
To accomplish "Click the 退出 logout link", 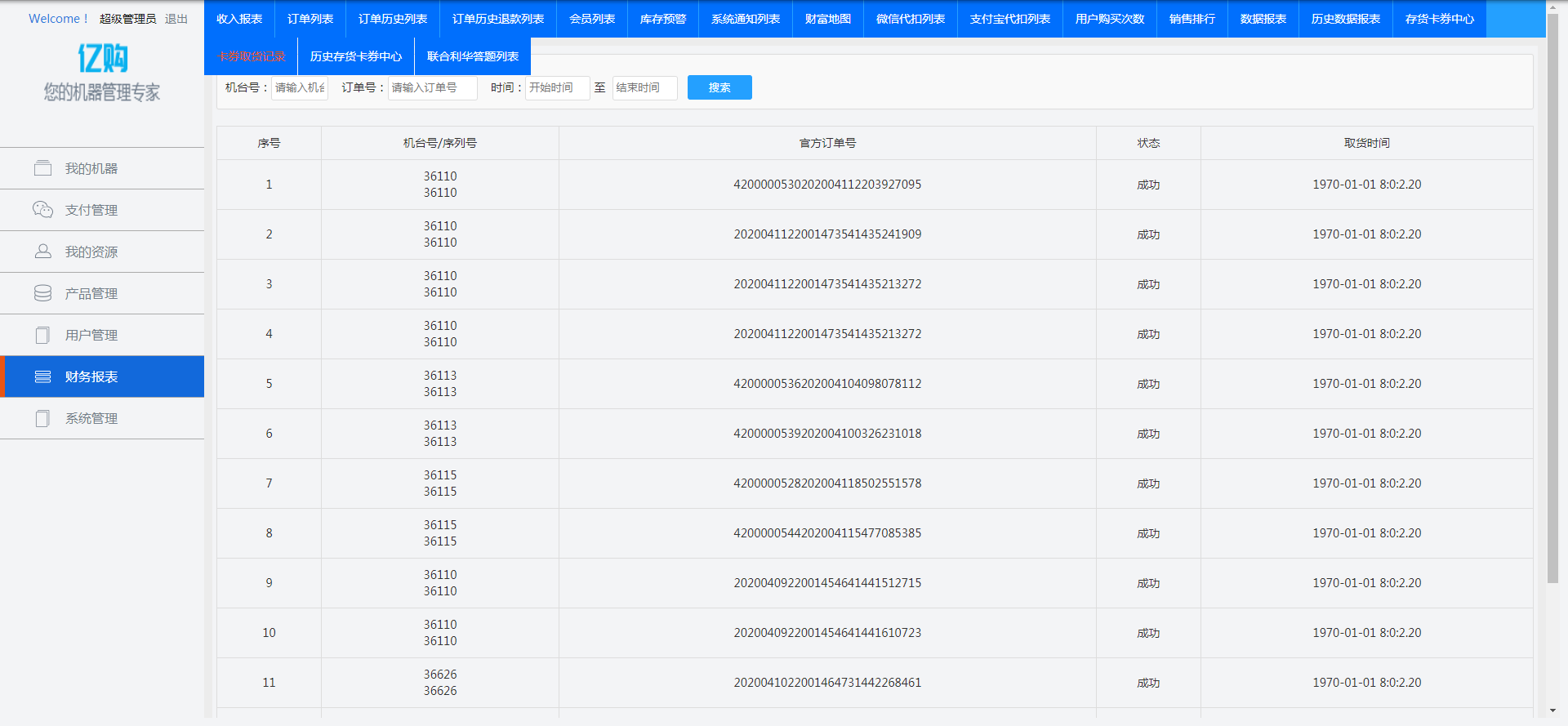I will click(176, 19).
